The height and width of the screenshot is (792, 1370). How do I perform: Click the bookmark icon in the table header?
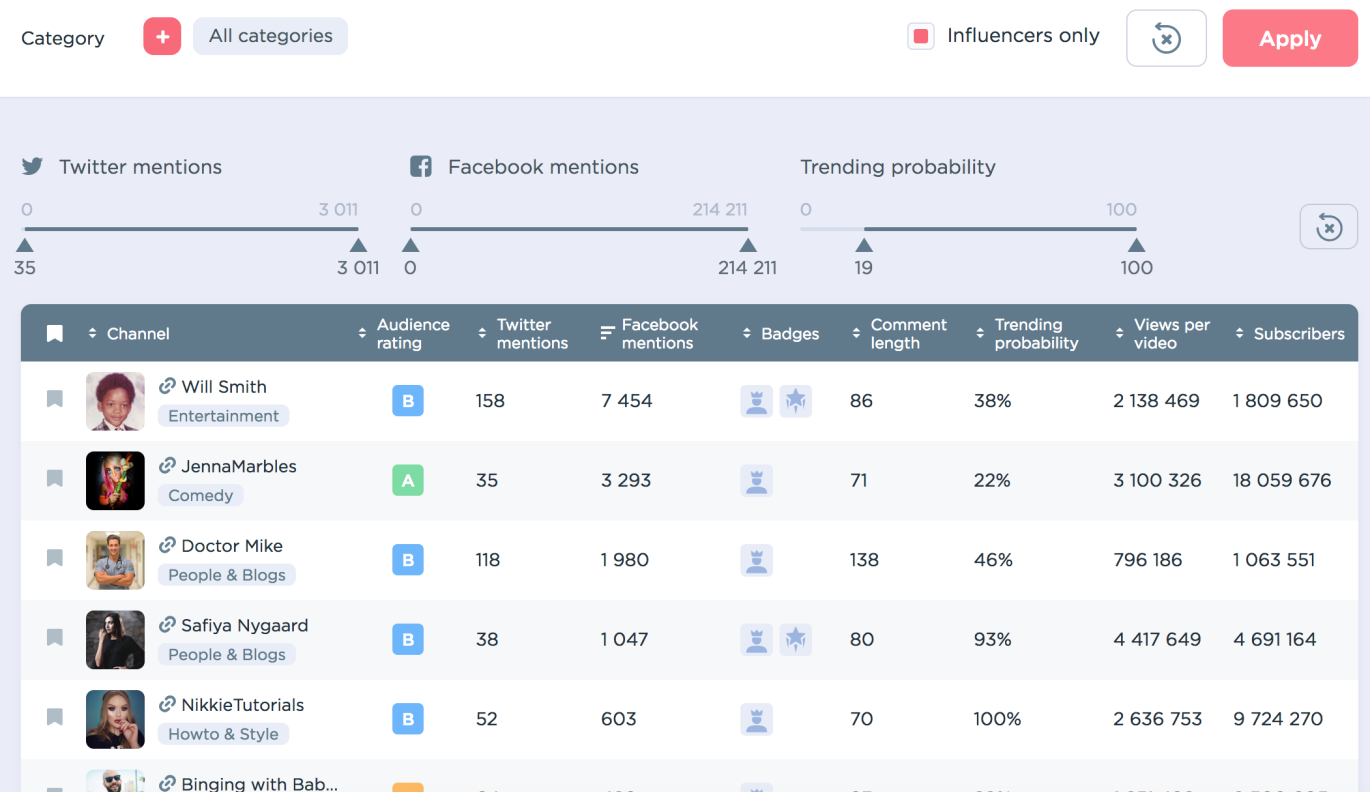(55, 333)
